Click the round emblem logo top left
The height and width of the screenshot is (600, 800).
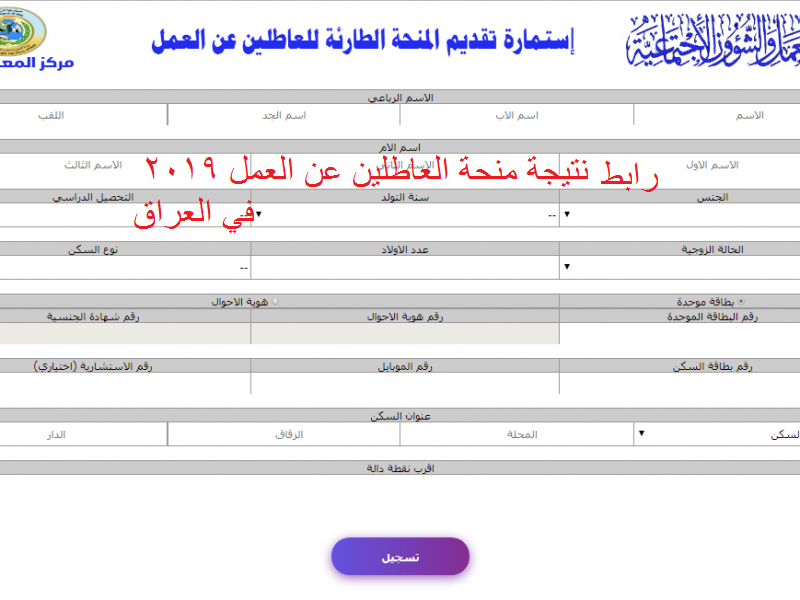point(22,31)
